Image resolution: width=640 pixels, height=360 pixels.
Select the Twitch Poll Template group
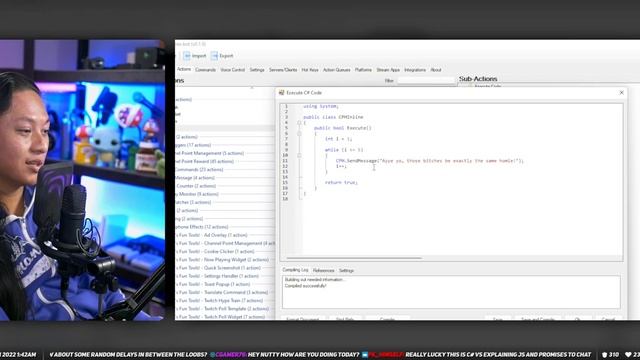pyautogui.click(x=222, y=308)
